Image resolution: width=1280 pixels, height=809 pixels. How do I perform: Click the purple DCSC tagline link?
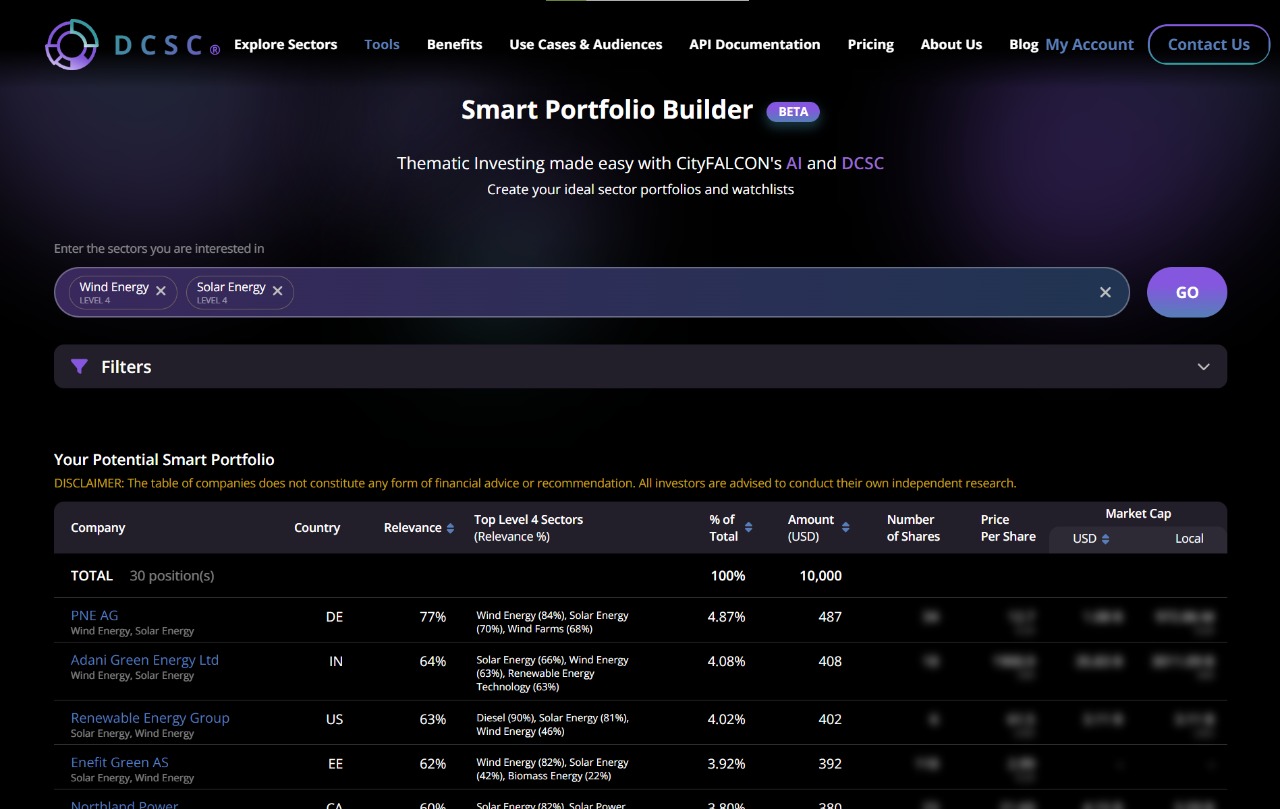coord(863,163)
